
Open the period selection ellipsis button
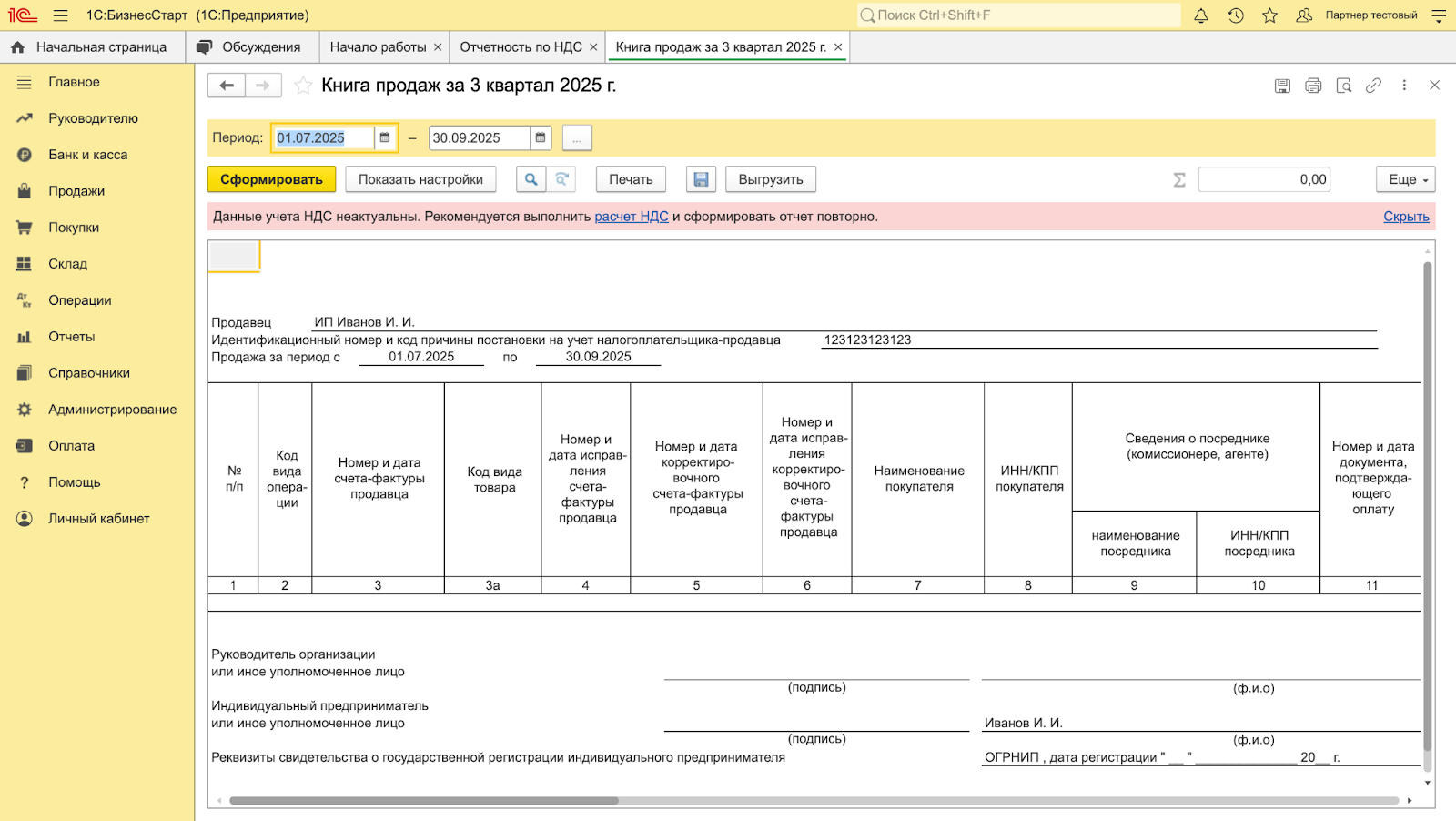[577, 138]
